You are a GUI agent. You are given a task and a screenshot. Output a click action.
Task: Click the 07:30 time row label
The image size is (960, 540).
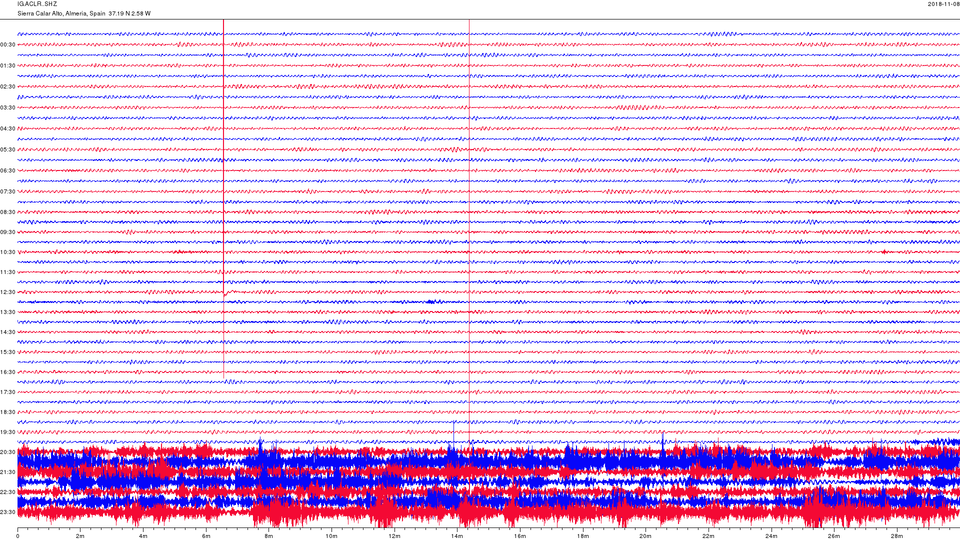pos(7,192)
